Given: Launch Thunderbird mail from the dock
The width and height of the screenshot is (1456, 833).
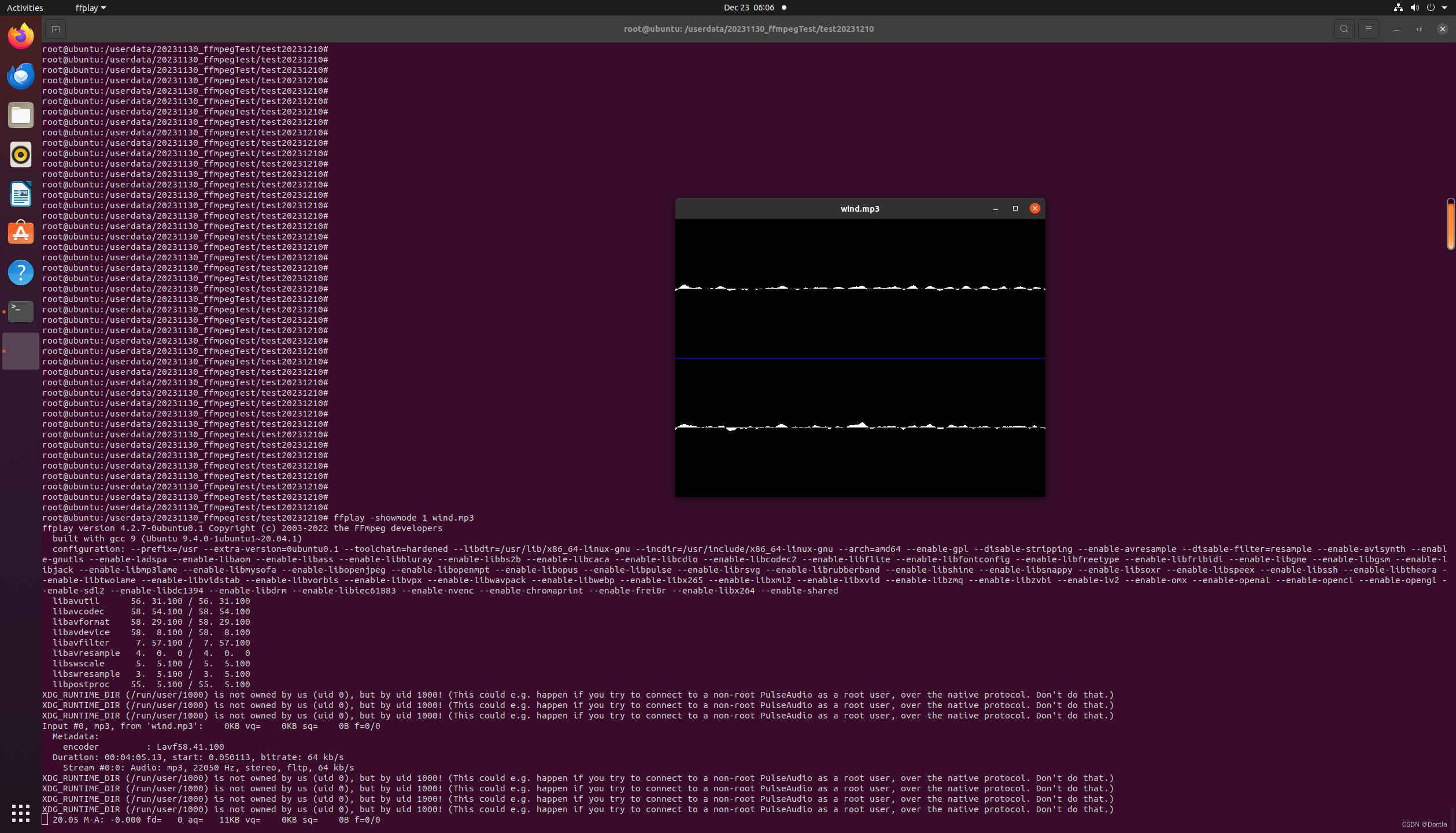Looking at the screenshot, I should [21, 76].
